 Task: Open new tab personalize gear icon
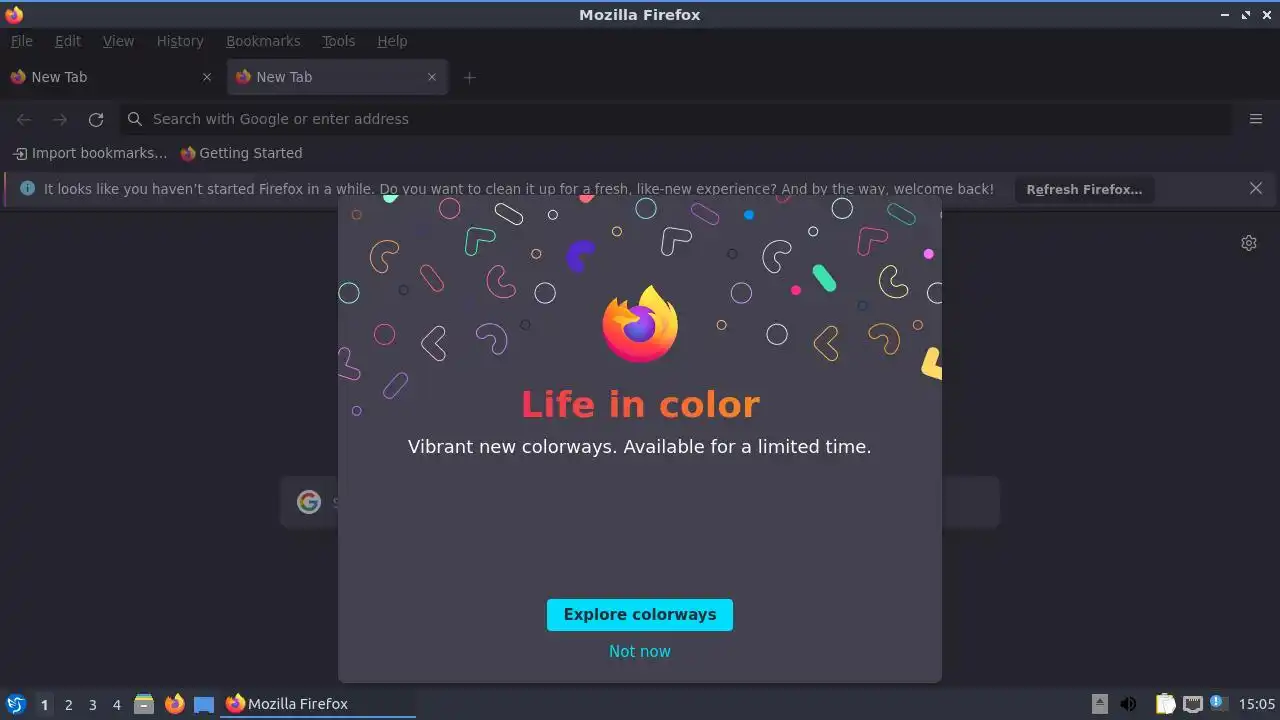coord(1249,243)
